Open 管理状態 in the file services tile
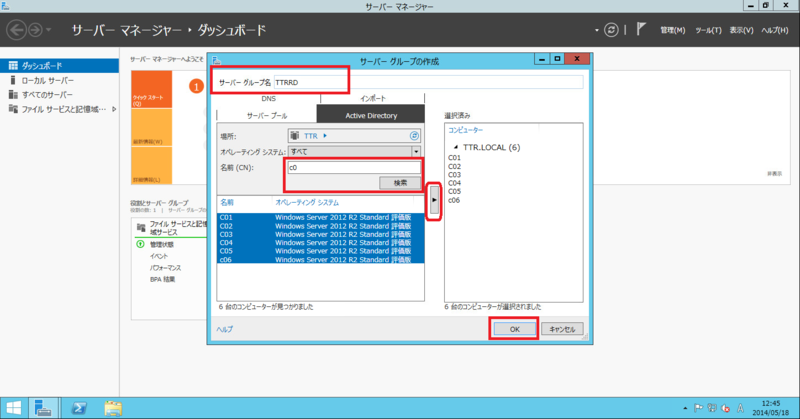Screen dimensions: 800x419 pos(162,244)
